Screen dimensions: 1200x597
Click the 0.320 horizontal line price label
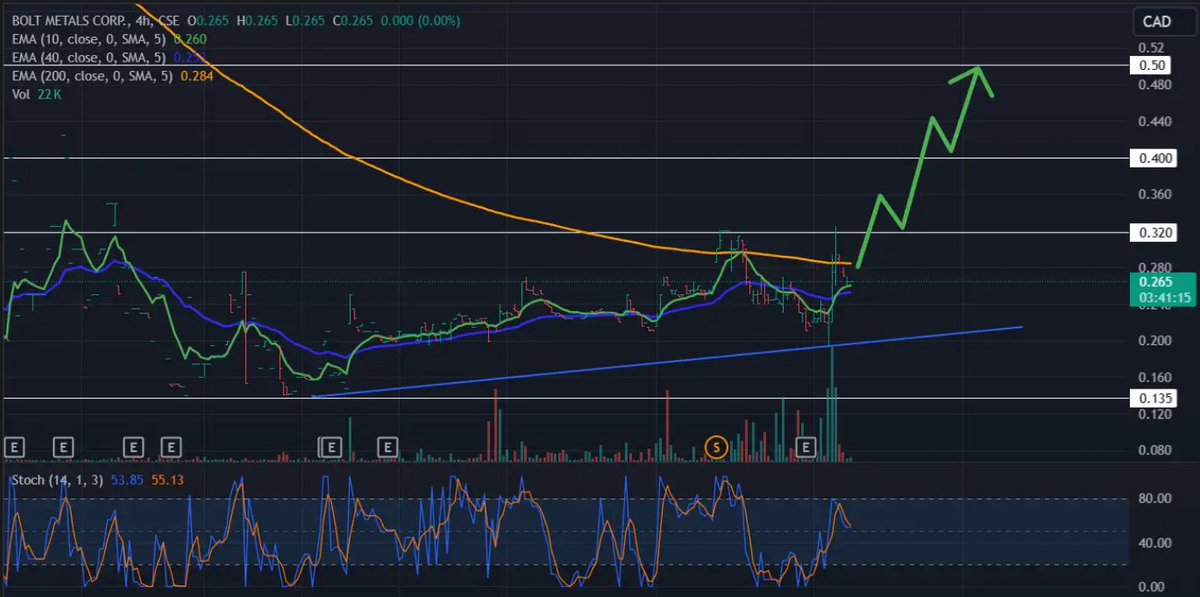(x=1152, y=232)
